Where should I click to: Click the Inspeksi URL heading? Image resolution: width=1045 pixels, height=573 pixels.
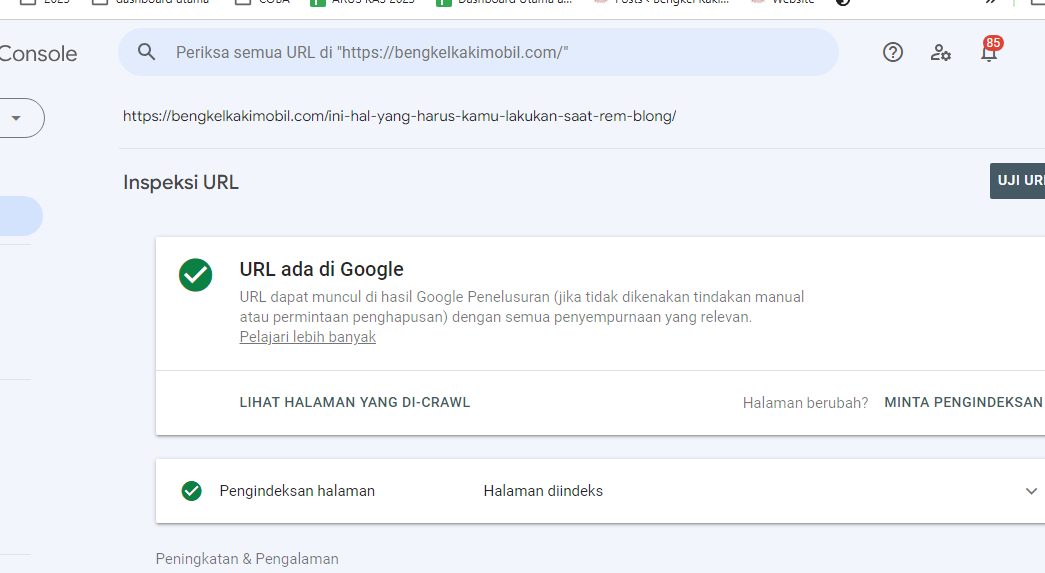pyautogui.click(x=181, y=183)
